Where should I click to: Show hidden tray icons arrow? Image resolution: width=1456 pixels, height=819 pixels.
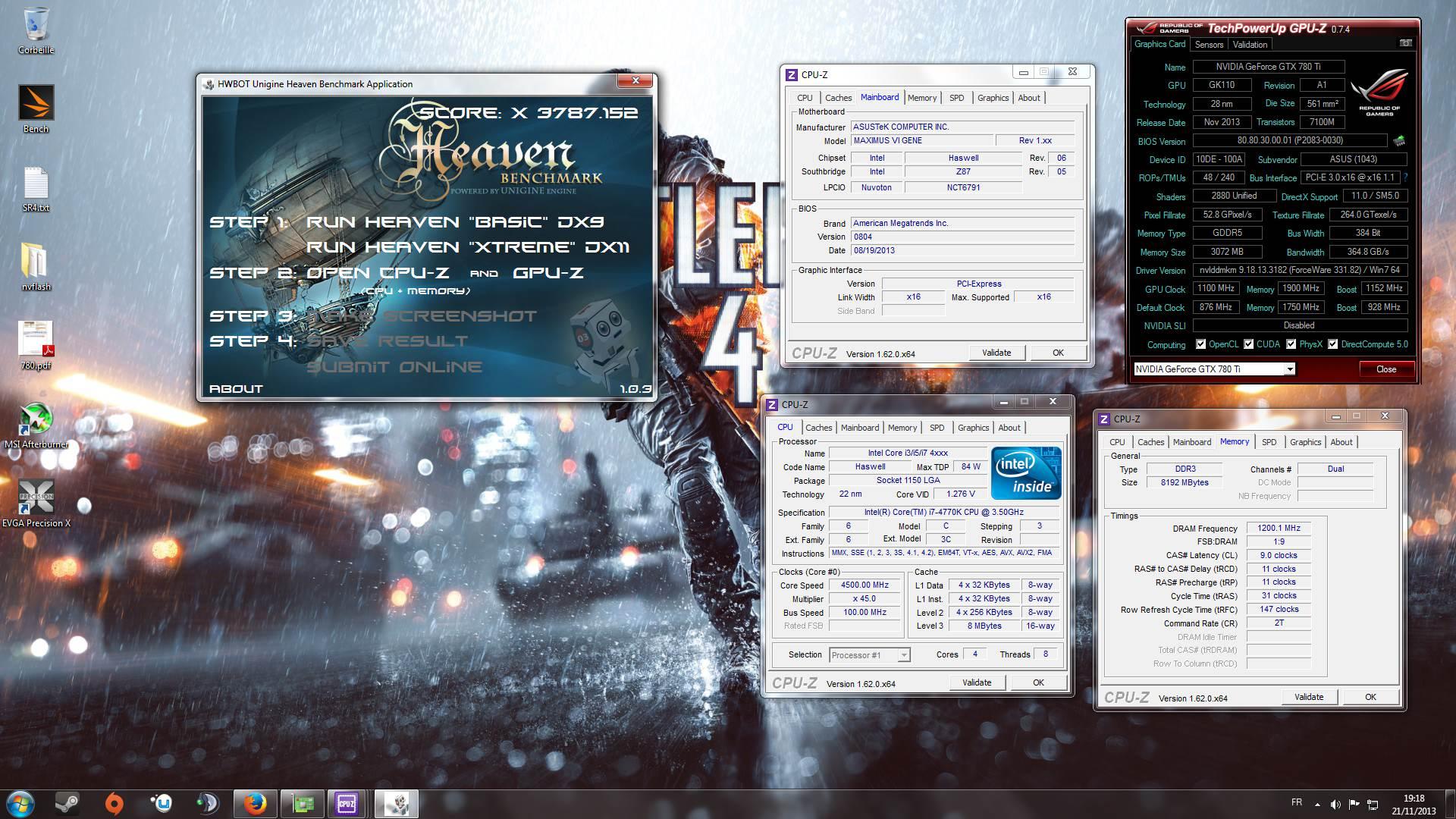[1317, 804]
